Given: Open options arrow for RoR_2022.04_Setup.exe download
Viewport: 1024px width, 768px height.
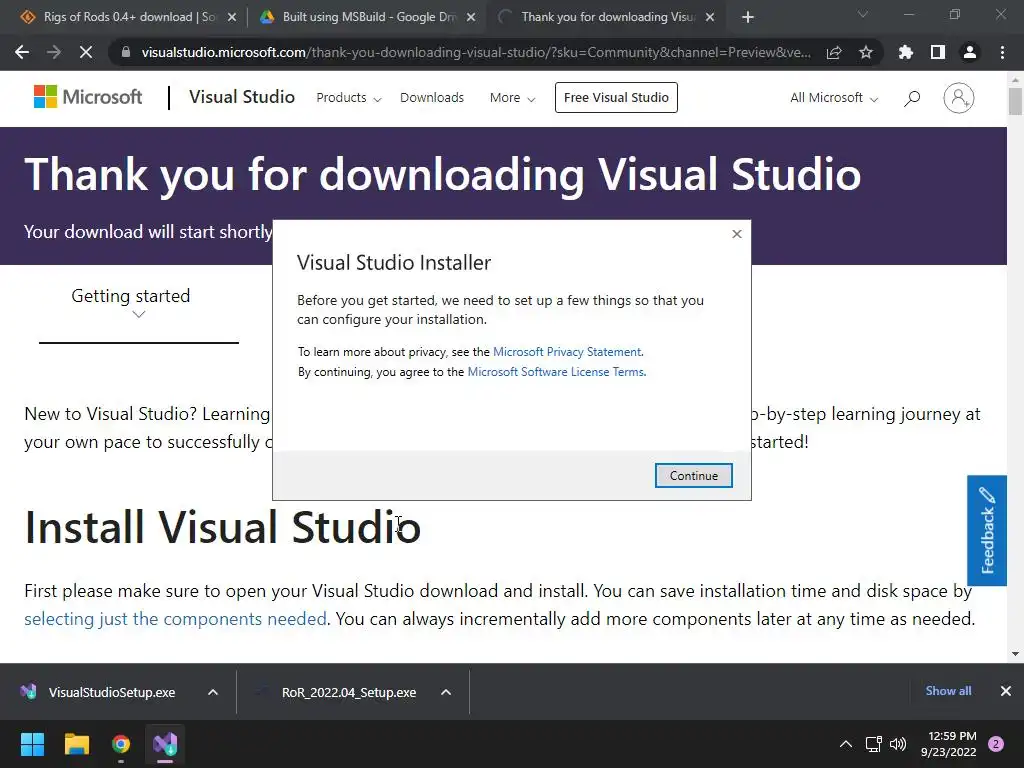Looking at the screenshot, I should point(446,692).
